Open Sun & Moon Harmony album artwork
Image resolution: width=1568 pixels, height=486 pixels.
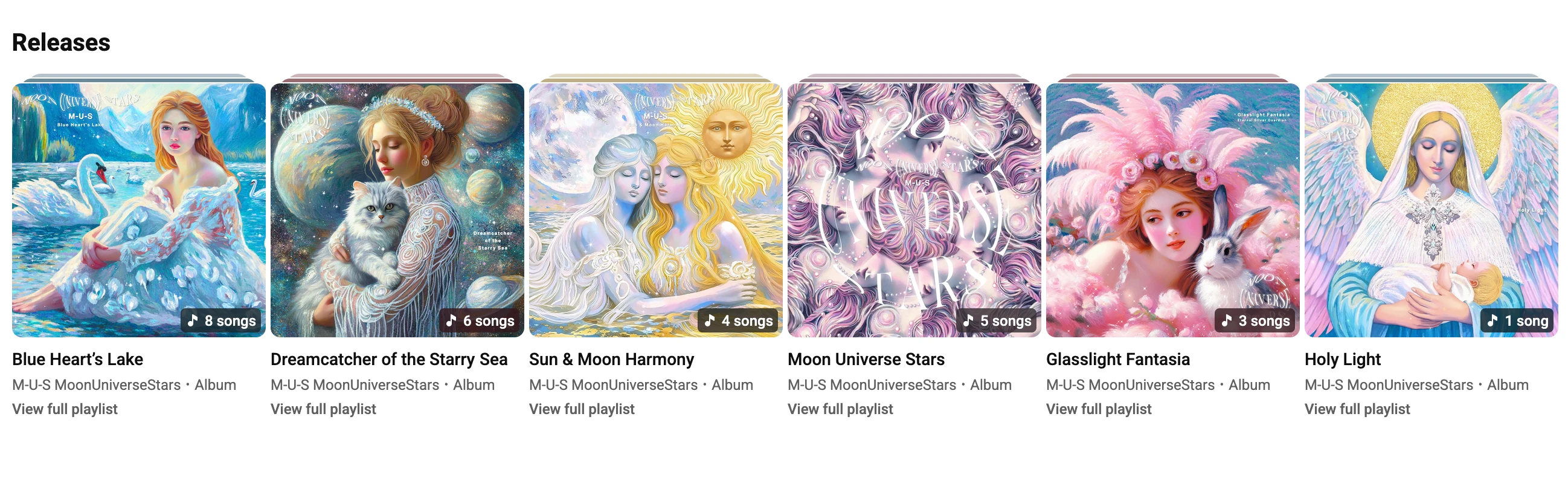click(655, 210)
